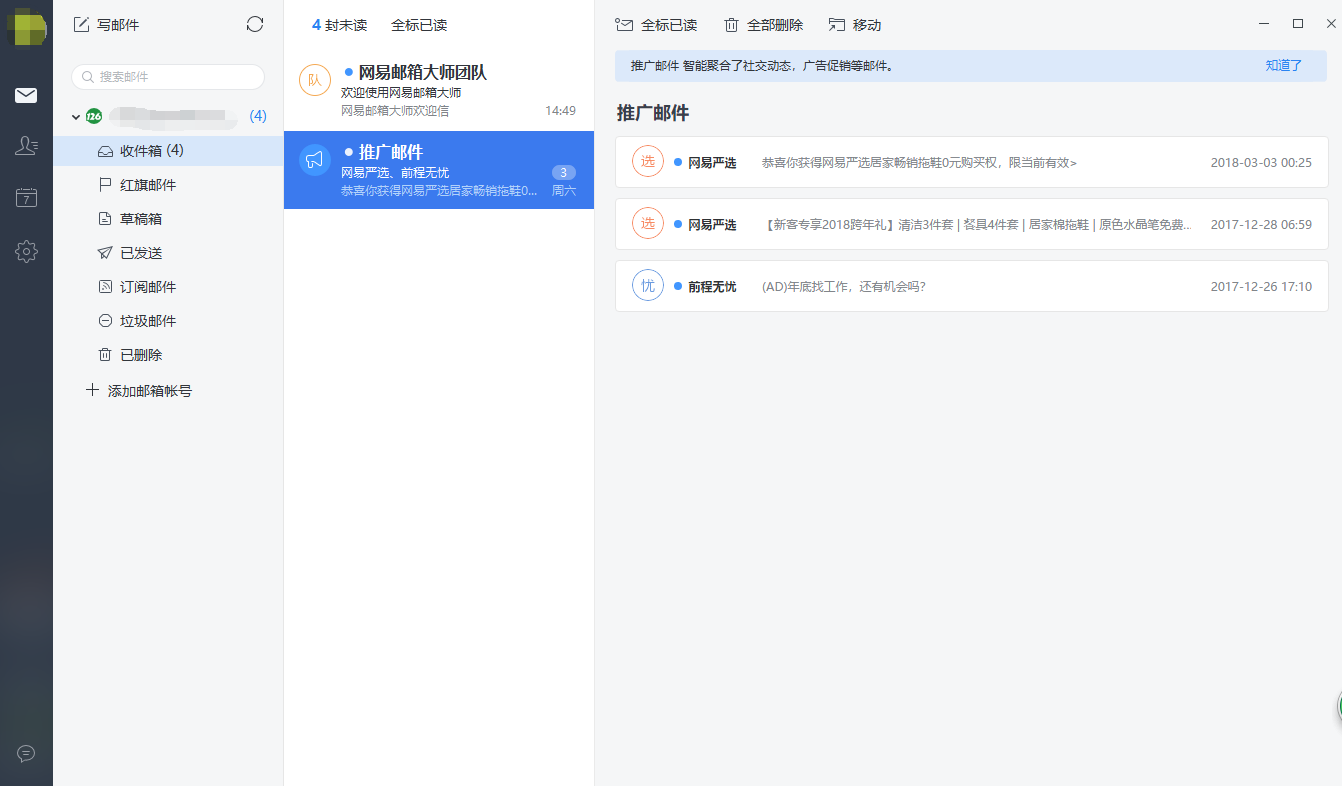Open 网易严选 mail dated 2018-03-03
The height and width of the screenshot is (786, 1342).
972,162
